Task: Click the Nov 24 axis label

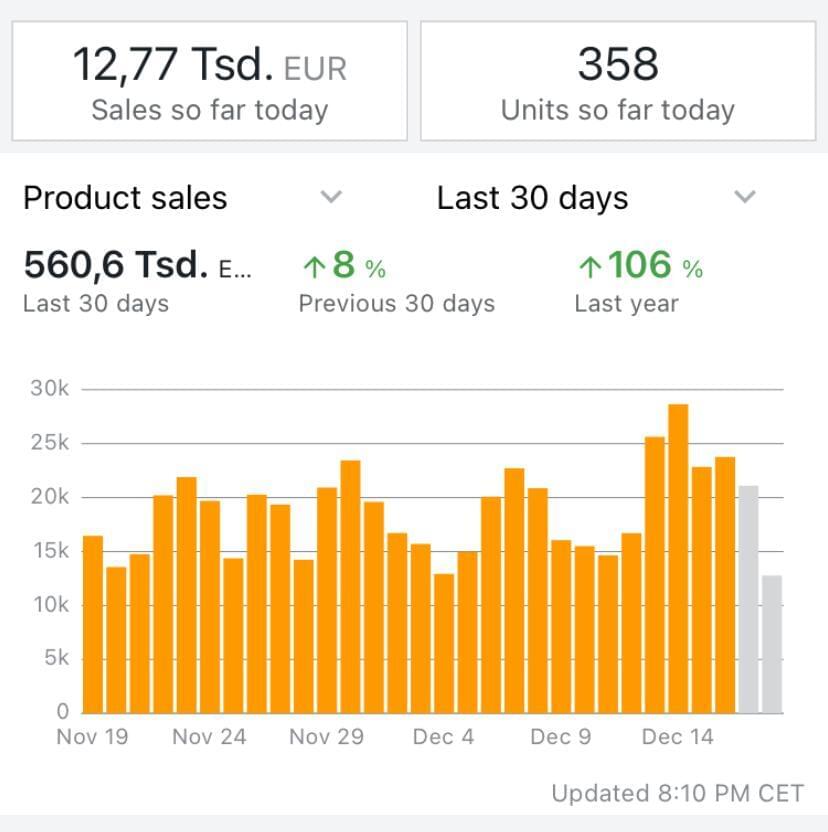Action: pos(208,737)
